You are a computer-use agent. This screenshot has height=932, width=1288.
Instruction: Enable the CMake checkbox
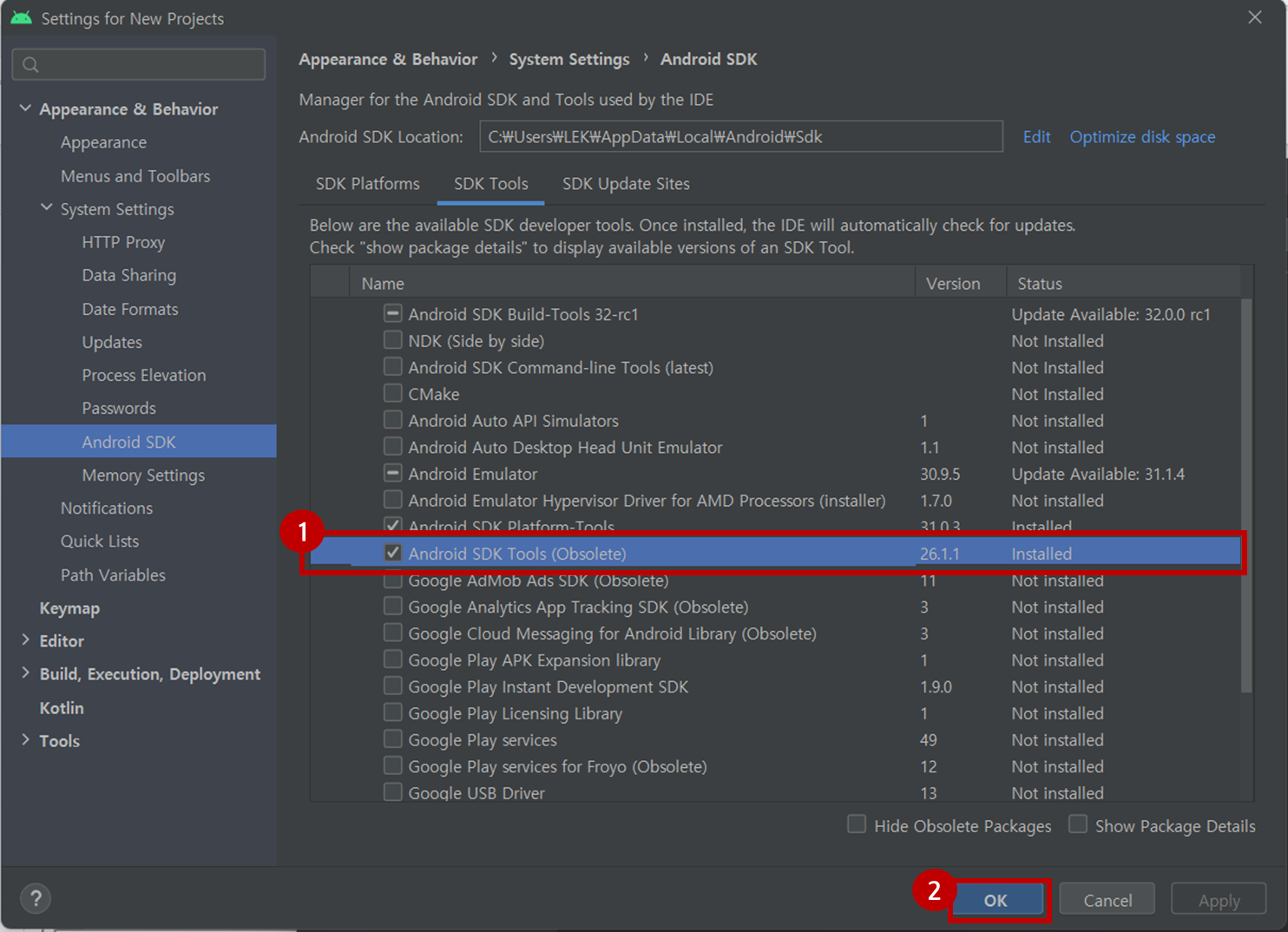(x=393, y=393)
